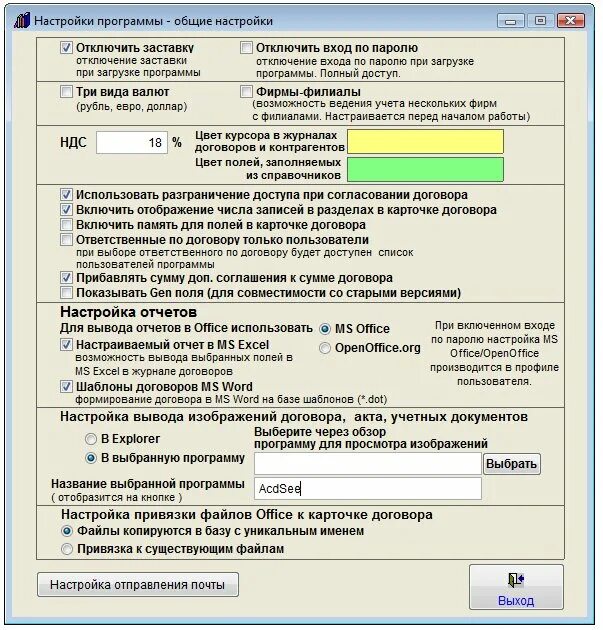603x630 pixels.
Task: Uncheck the 'Отключить заставку' checkbox
Action: 66,48
